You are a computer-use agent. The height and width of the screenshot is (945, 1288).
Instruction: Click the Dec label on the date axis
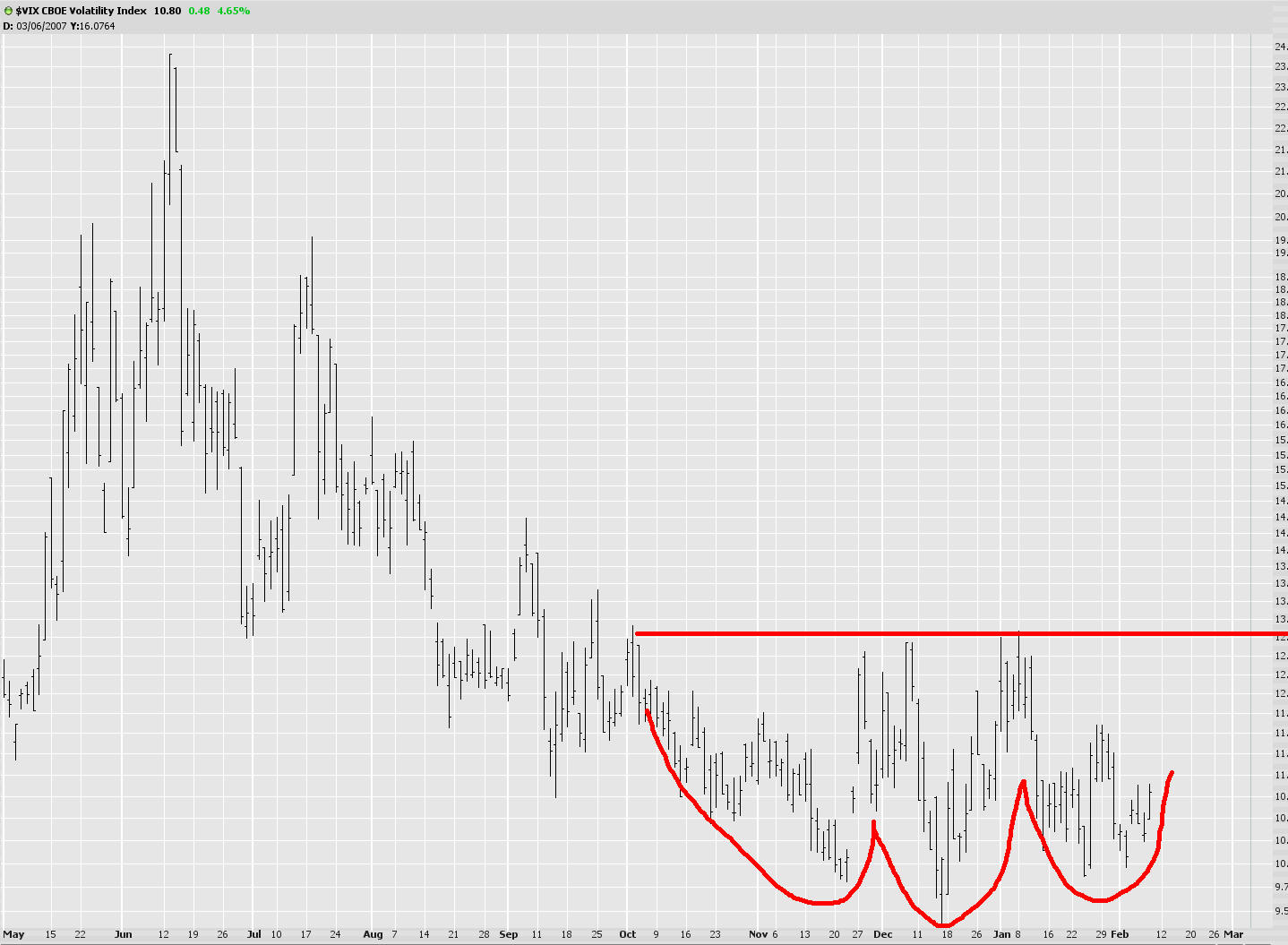pos(883,934)
